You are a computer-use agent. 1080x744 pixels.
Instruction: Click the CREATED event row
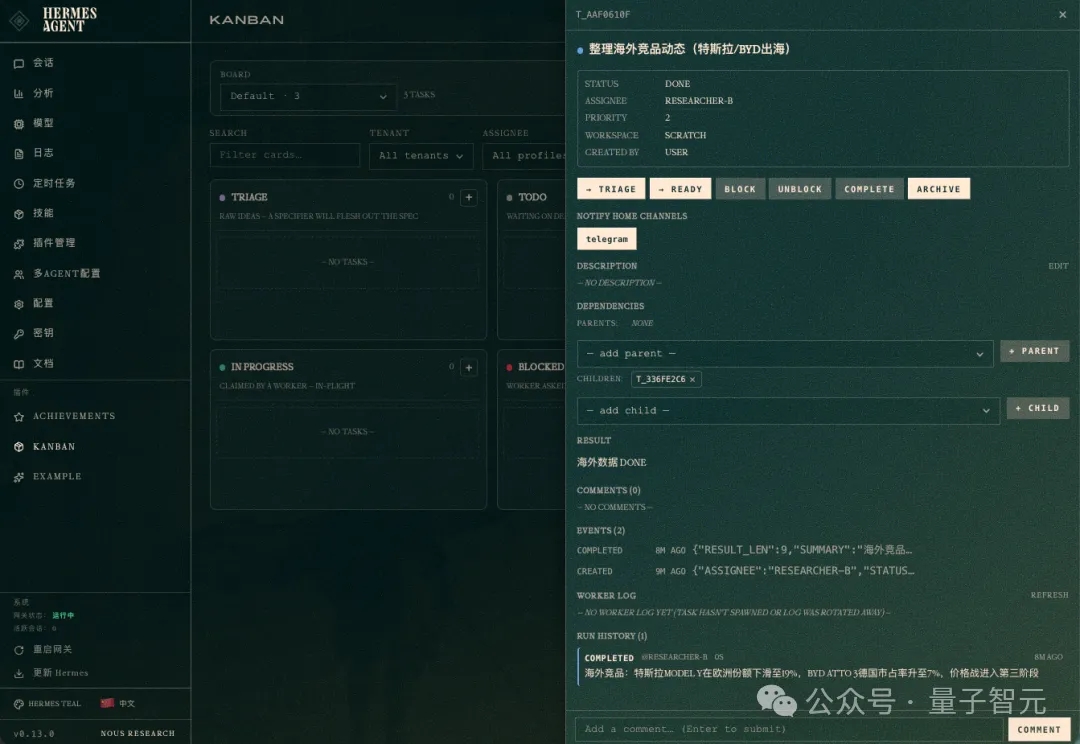[746, 571]
